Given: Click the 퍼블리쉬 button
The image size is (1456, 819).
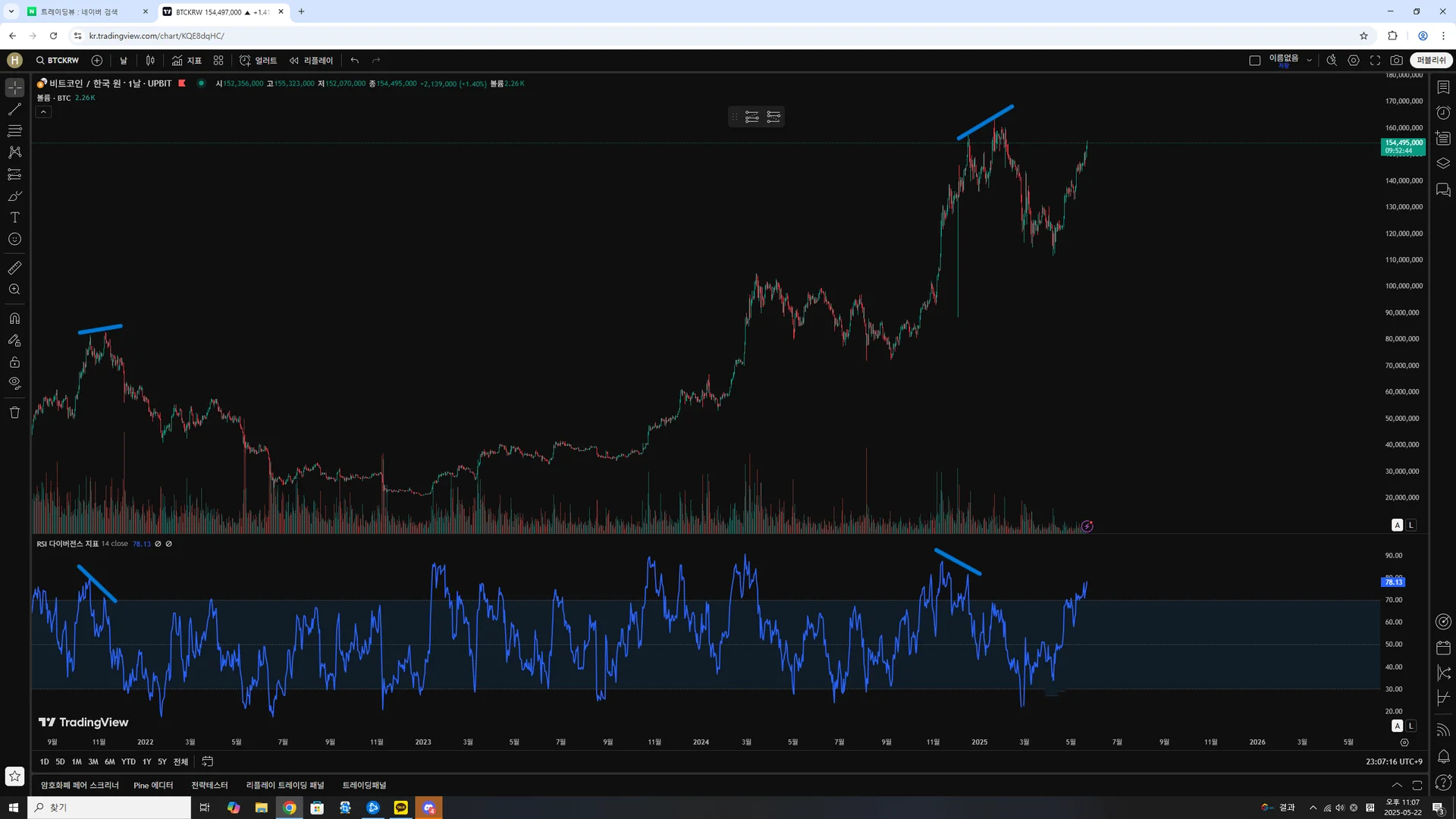Looking at the screenshot, I should [x=1430, y=60].
